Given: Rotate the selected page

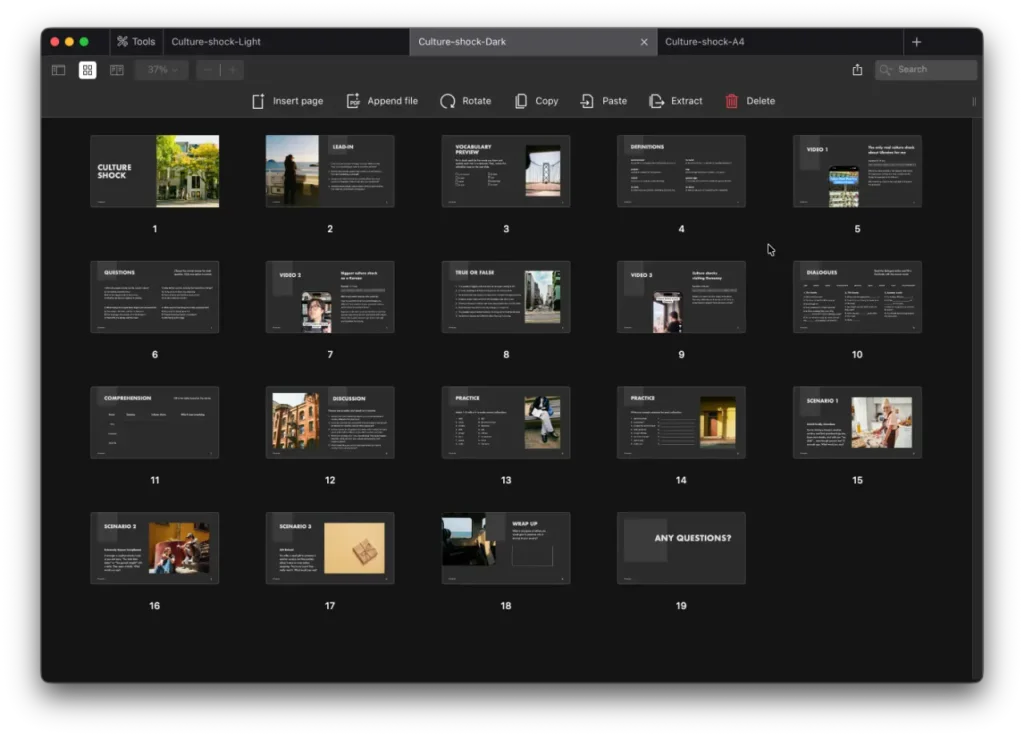Looking at the screenshot, I should [x=466, y=101].
